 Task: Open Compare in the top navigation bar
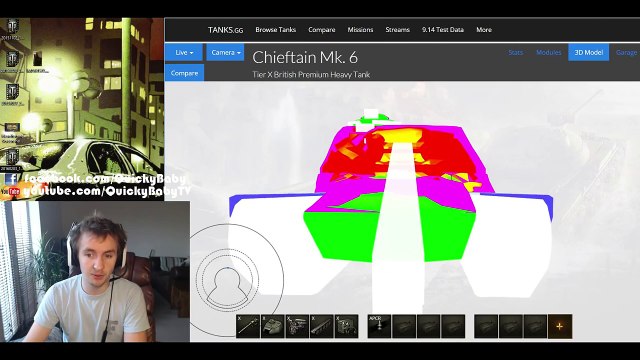coord(322,30)
